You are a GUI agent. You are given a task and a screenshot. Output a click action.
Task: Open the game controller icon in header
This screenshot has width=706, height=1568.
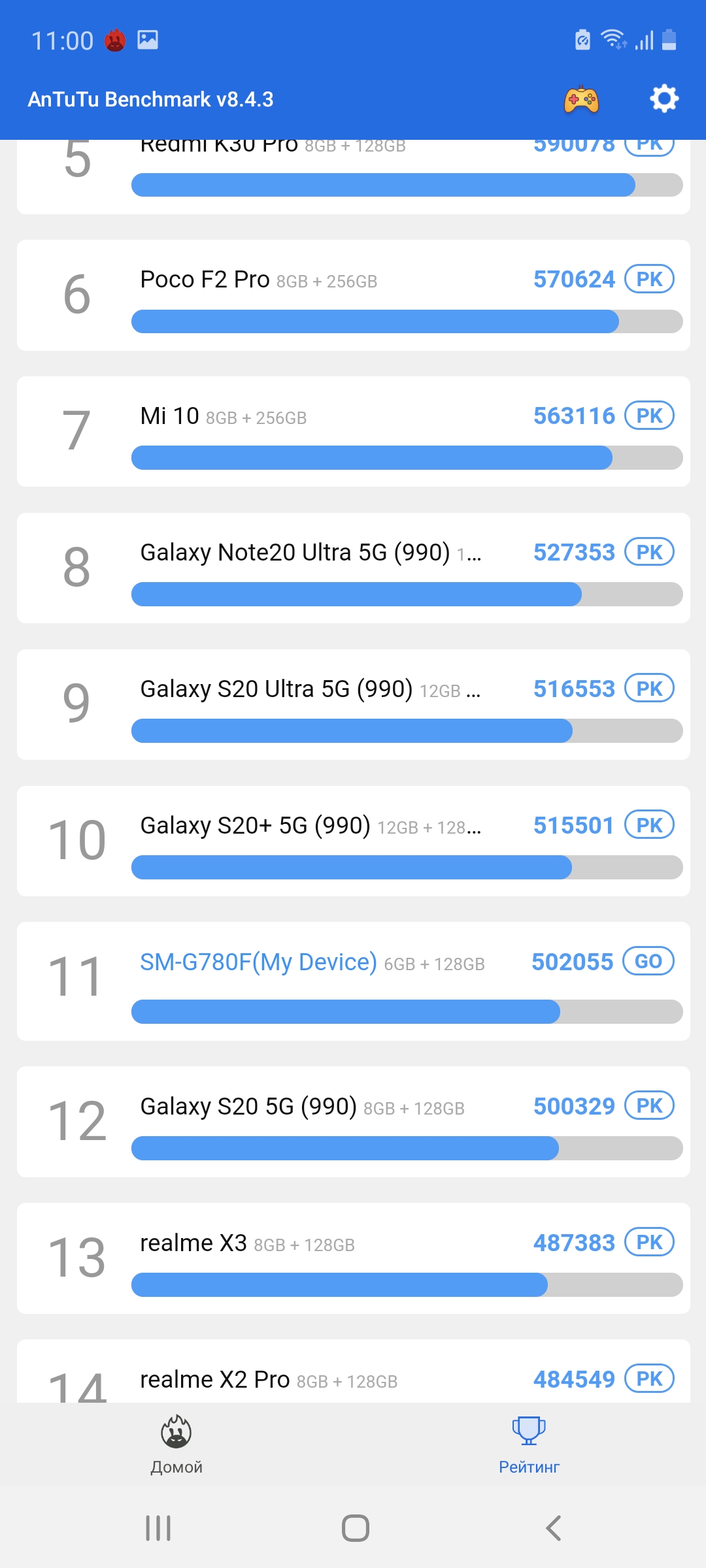pyautogui.click(x=581, y=99)
